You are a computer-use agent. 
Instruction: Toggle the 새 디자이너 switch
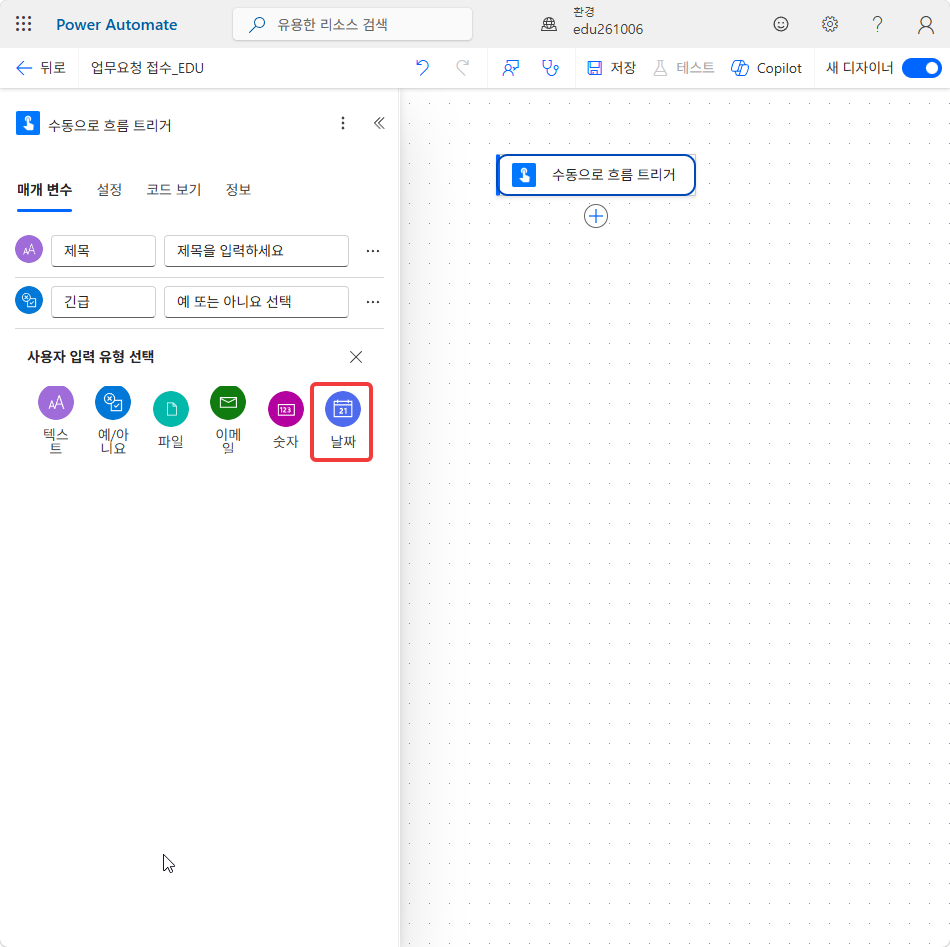922,68
